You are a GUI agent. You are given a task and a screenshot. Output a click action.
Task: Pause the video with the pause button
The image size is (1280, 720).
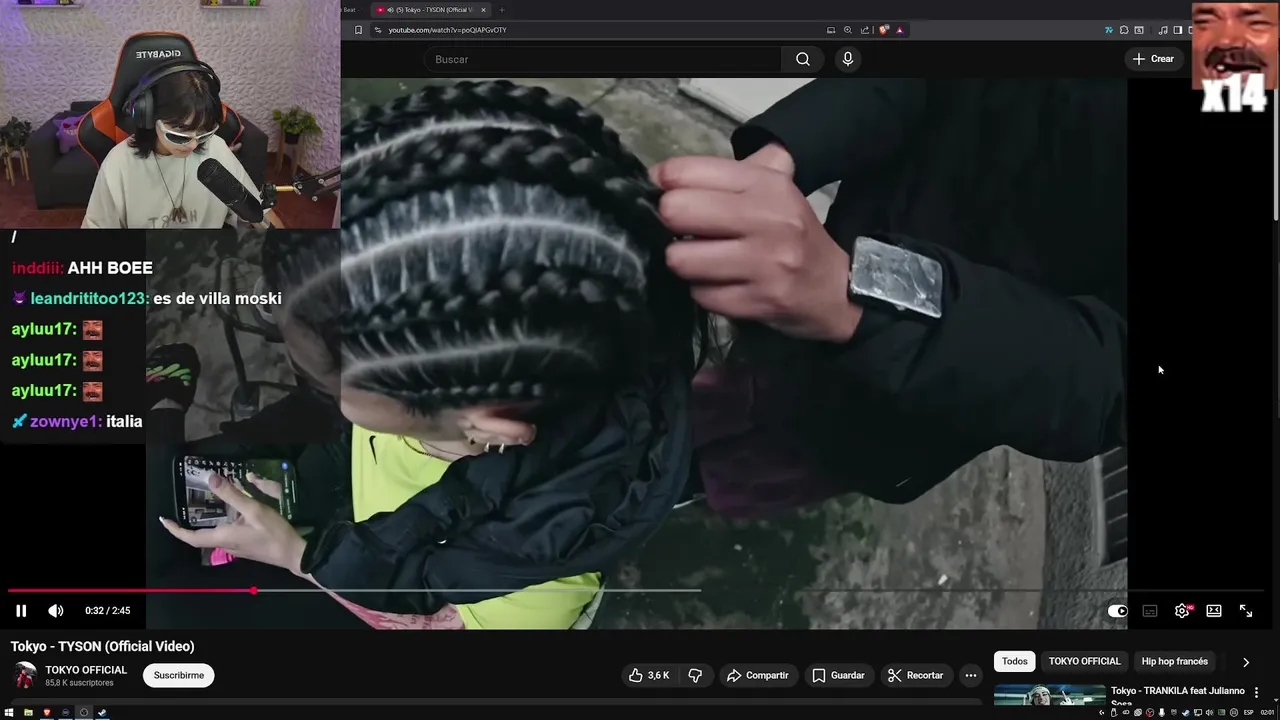[21, 611]
